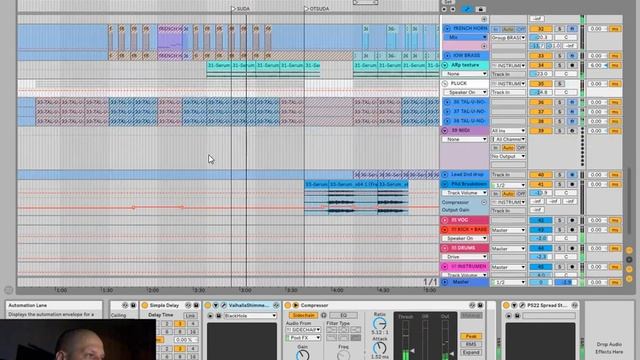
Task: Toggle track activator 35 on PLUCK
Action: (541, 84)
